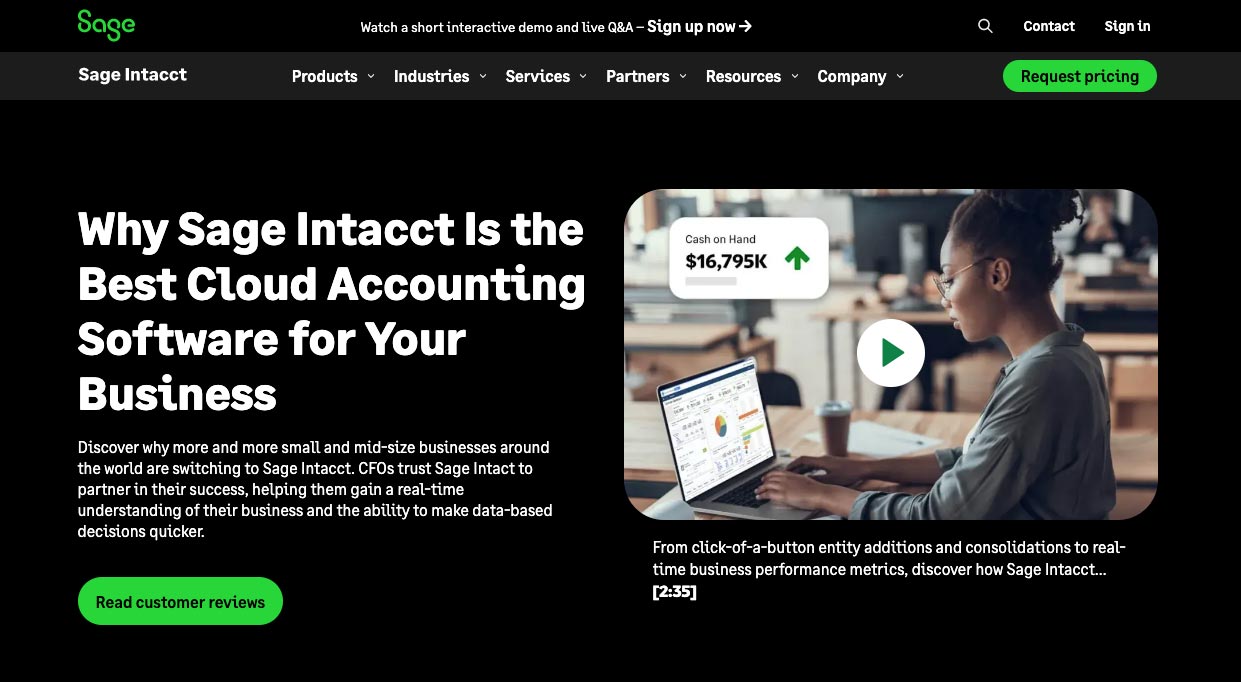Open the Products menu
1241x682 pixels.
click(x=324, y=76)
